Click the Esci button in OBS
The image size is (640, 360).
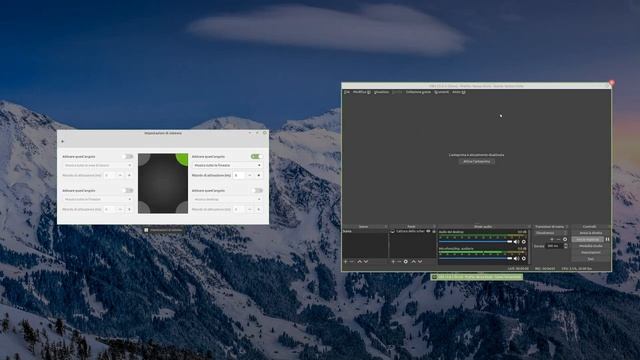591,259
